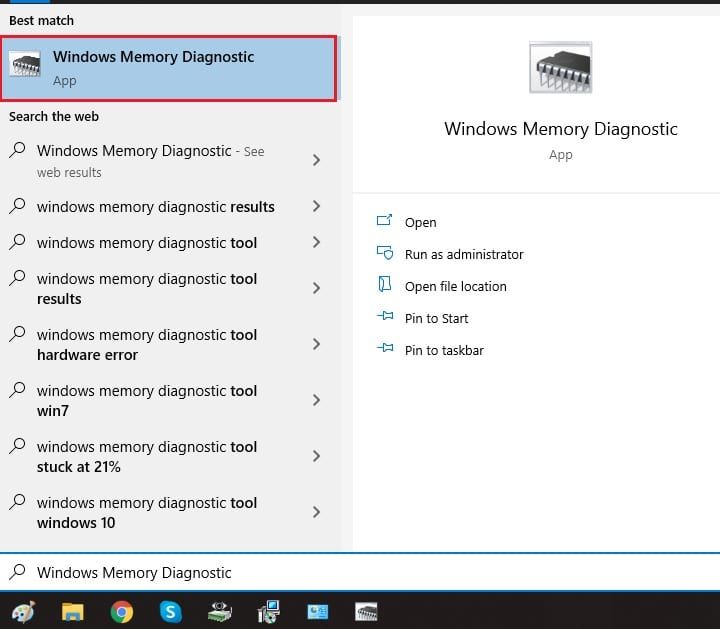Launch Google Chrome from the taskbar
Viewport: 720px width, 629px height.
coord(122,612)
